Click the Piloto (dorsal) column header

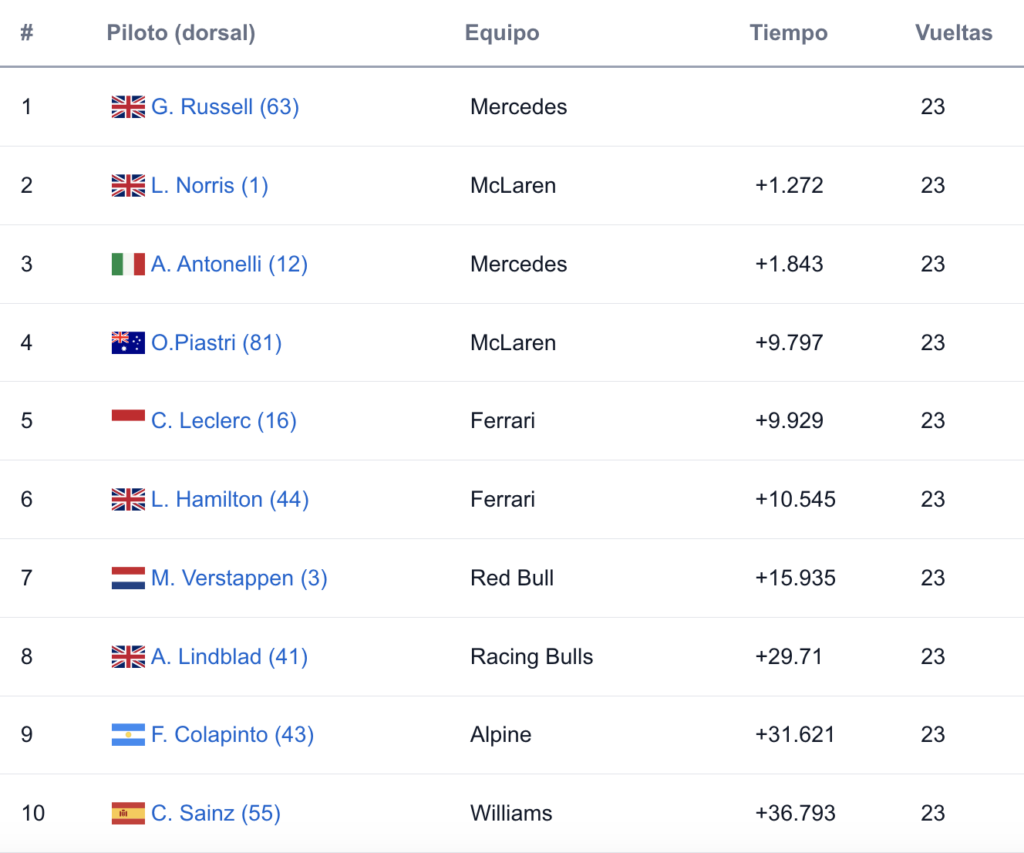click(181, 33)
